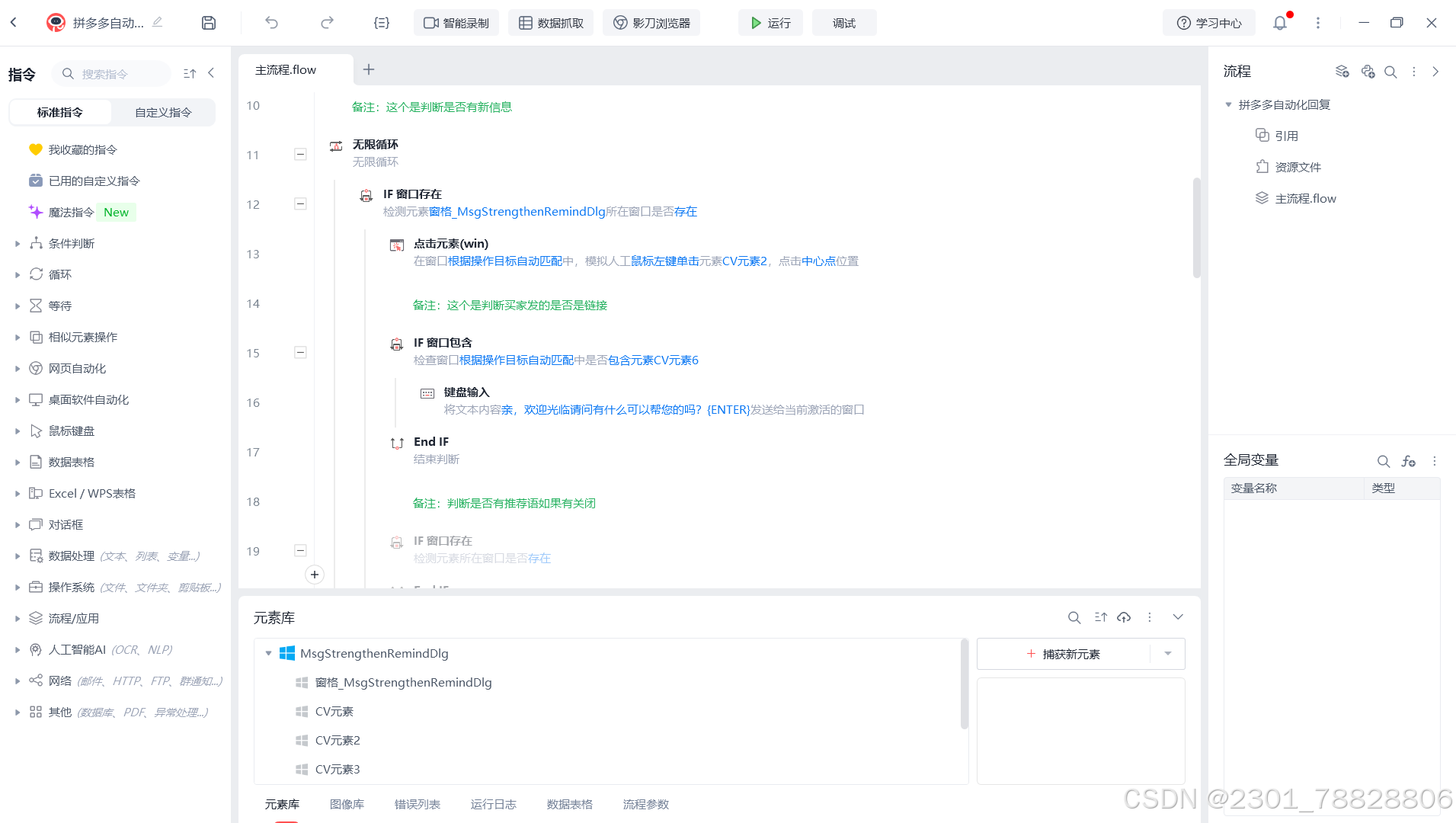This screenshot has width=1456, height=823.
Task: Switch to 错误列表 tab
Action: coord(417,804)
